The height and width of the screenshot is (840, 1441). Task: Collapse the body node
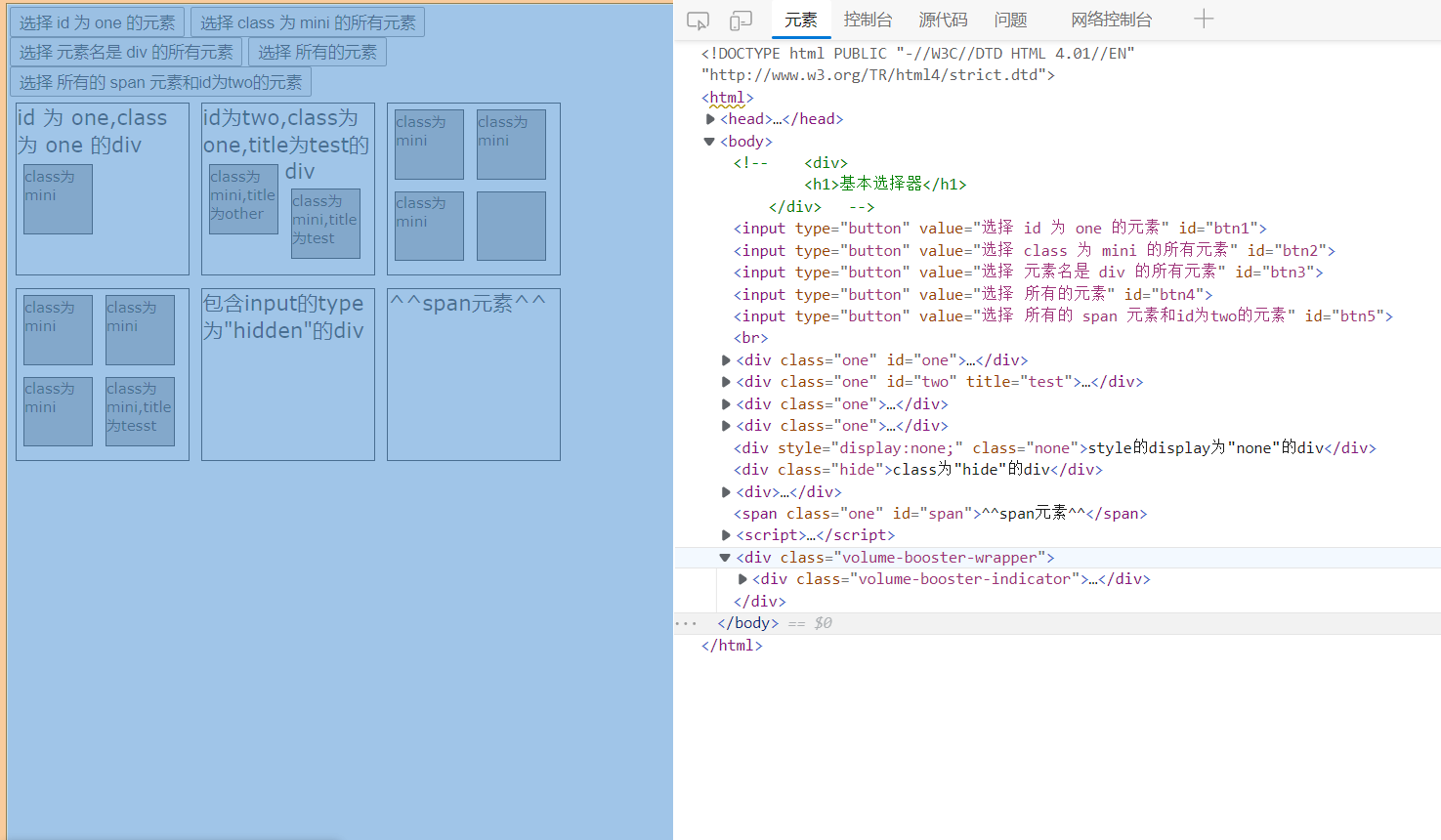(x=709, y=142)
